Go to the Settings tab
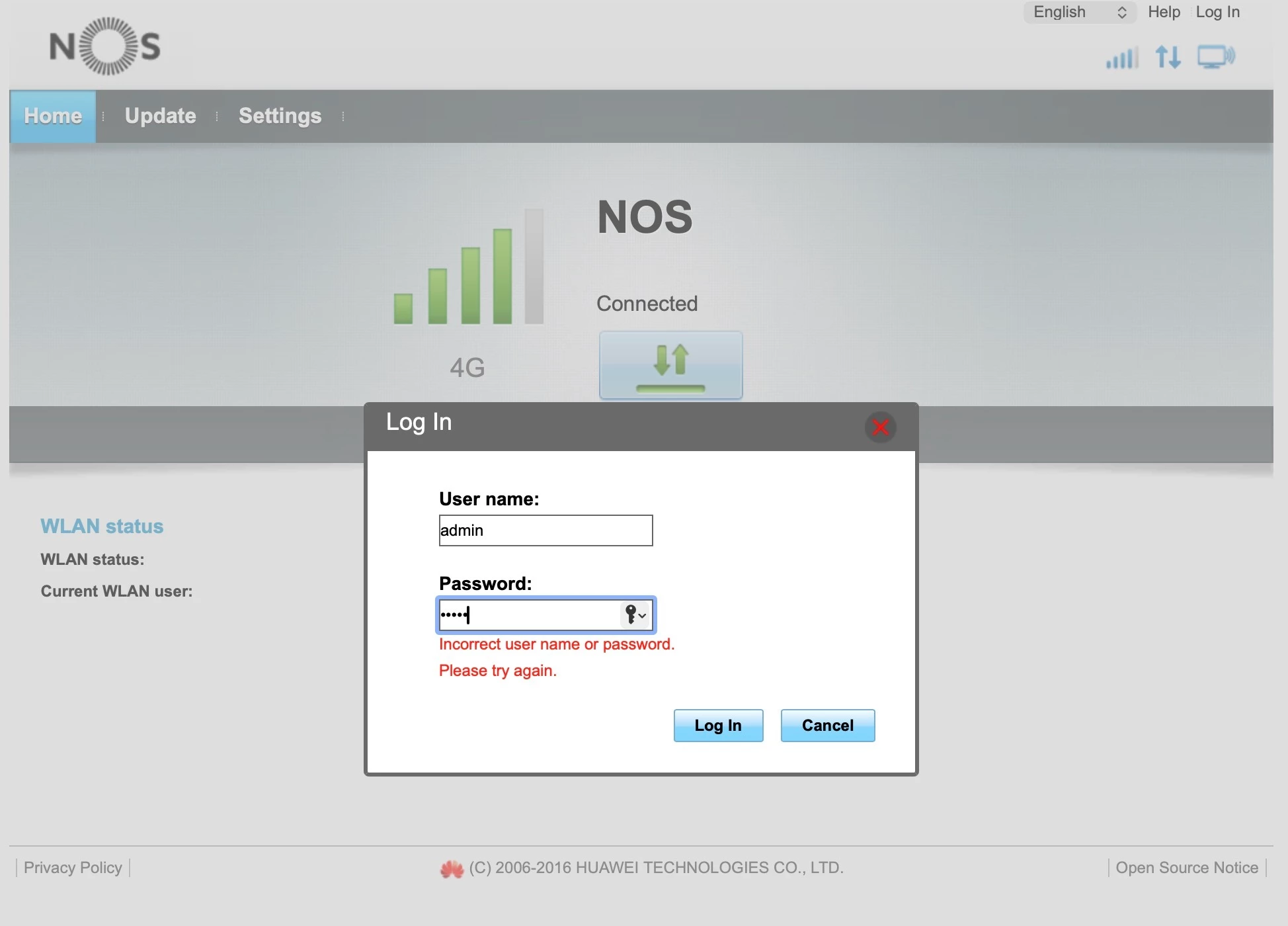The height and width of the screenshot is (926, 1288). (280, 116)
